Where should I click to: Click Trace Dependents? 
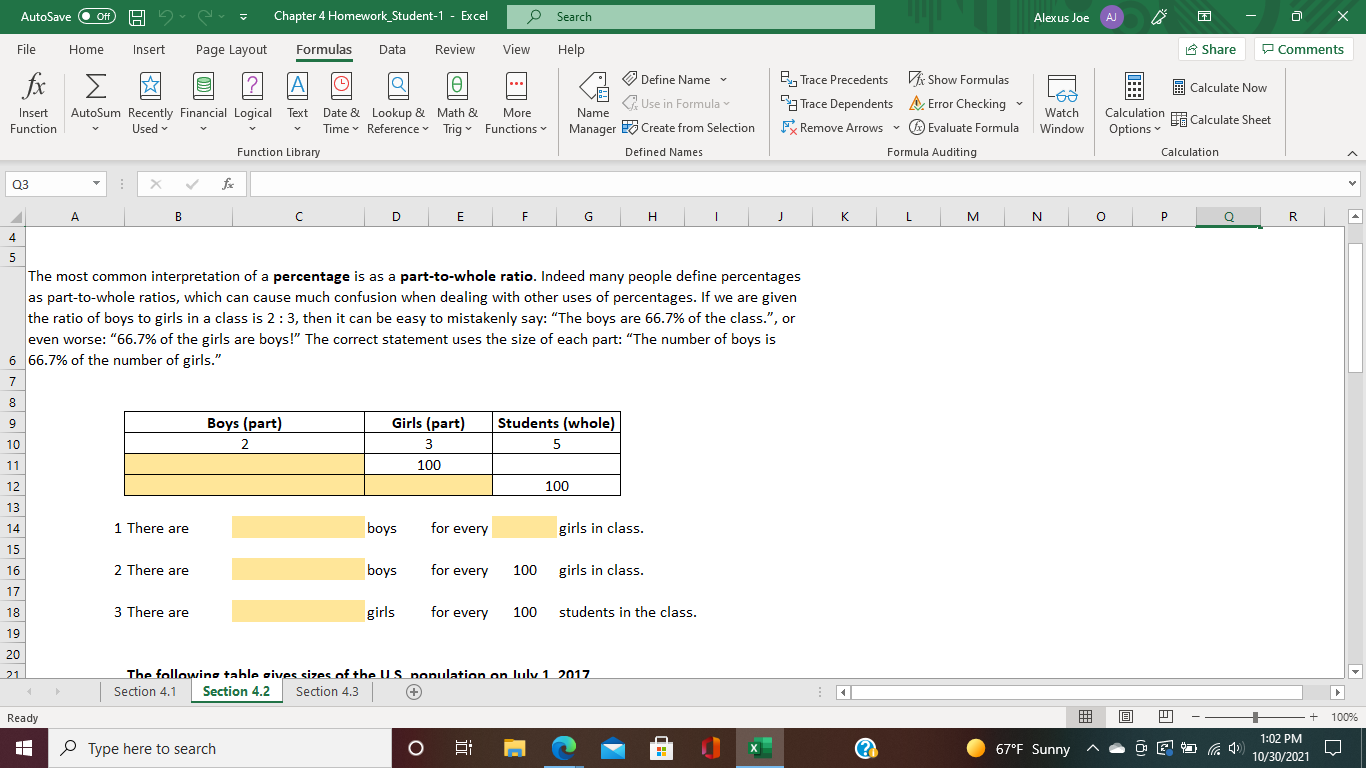pyautogui.click(x=837, y=103)
